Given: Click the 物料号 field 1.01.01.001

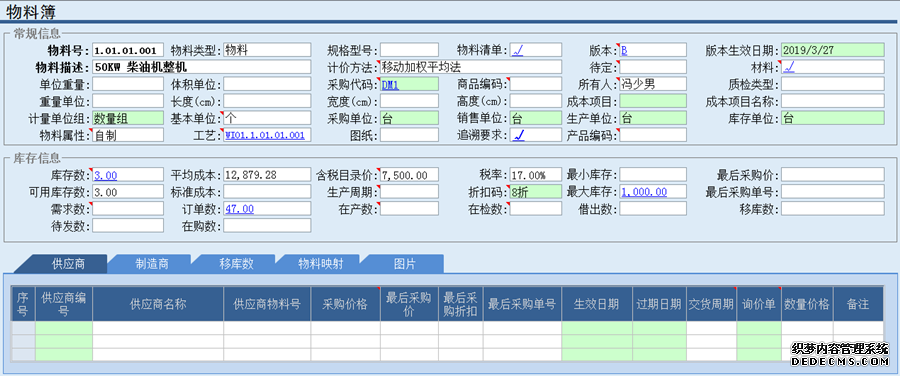Looking at the screenshot, I should 128,50.
